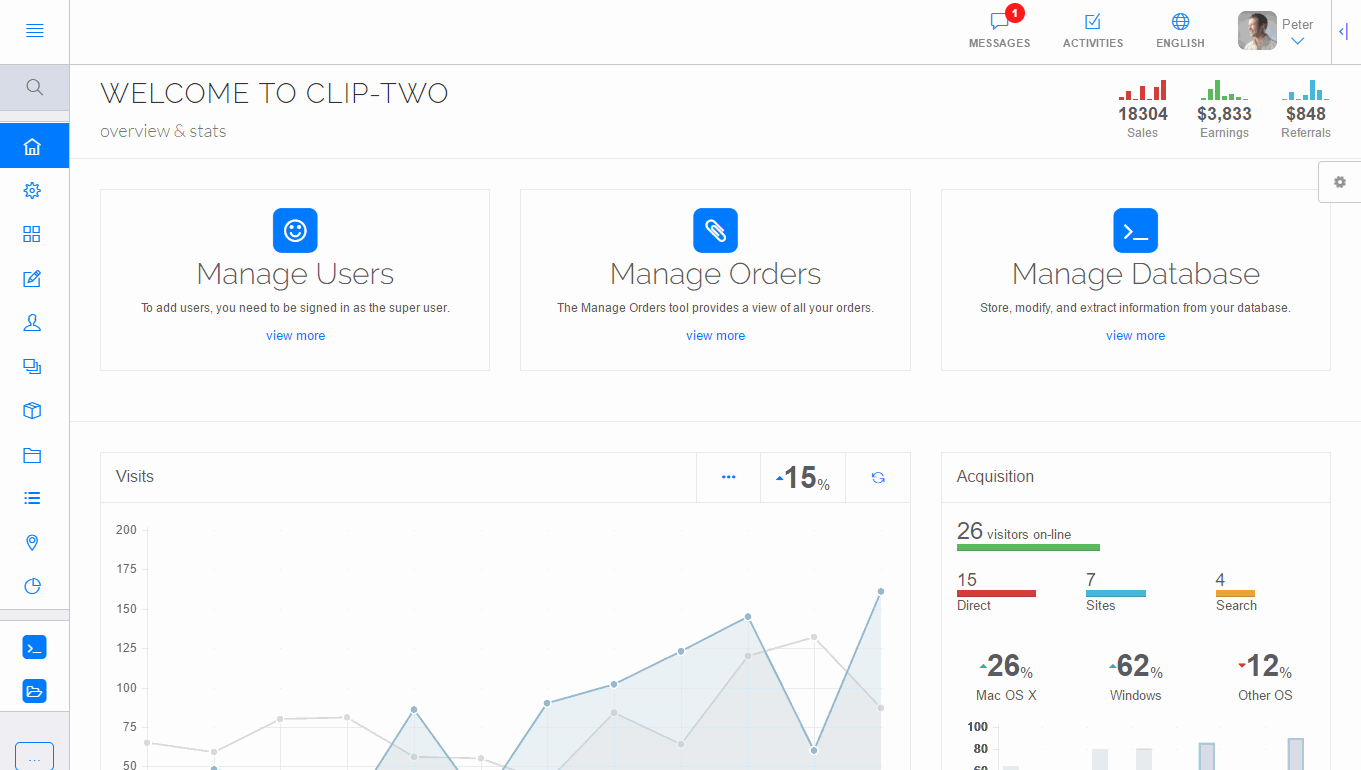Open the pie chart sidebar icon
Screen dimensions: 1361x770
coord(32,586)
